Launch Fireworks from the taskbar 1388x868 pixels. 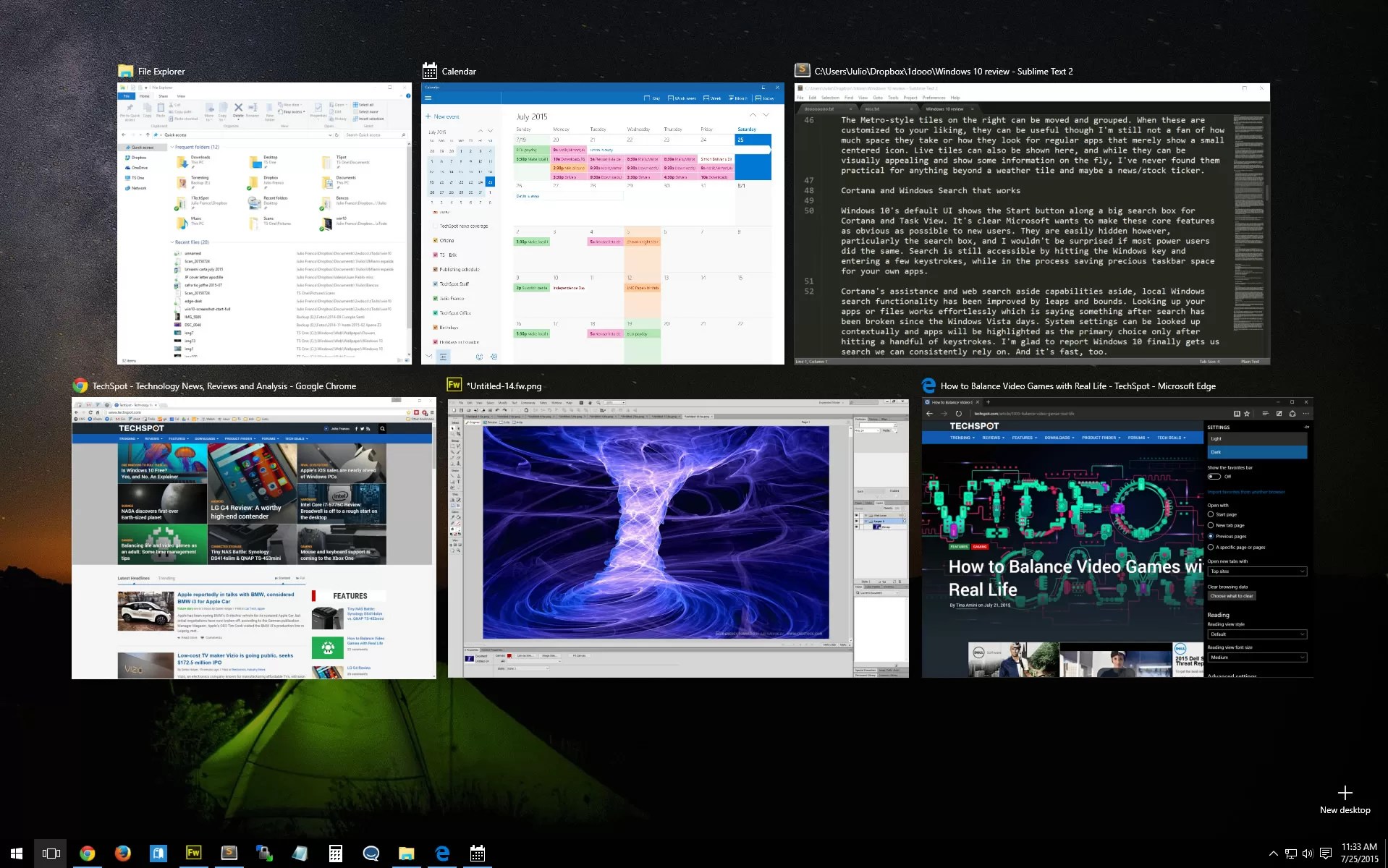point(193,853)
